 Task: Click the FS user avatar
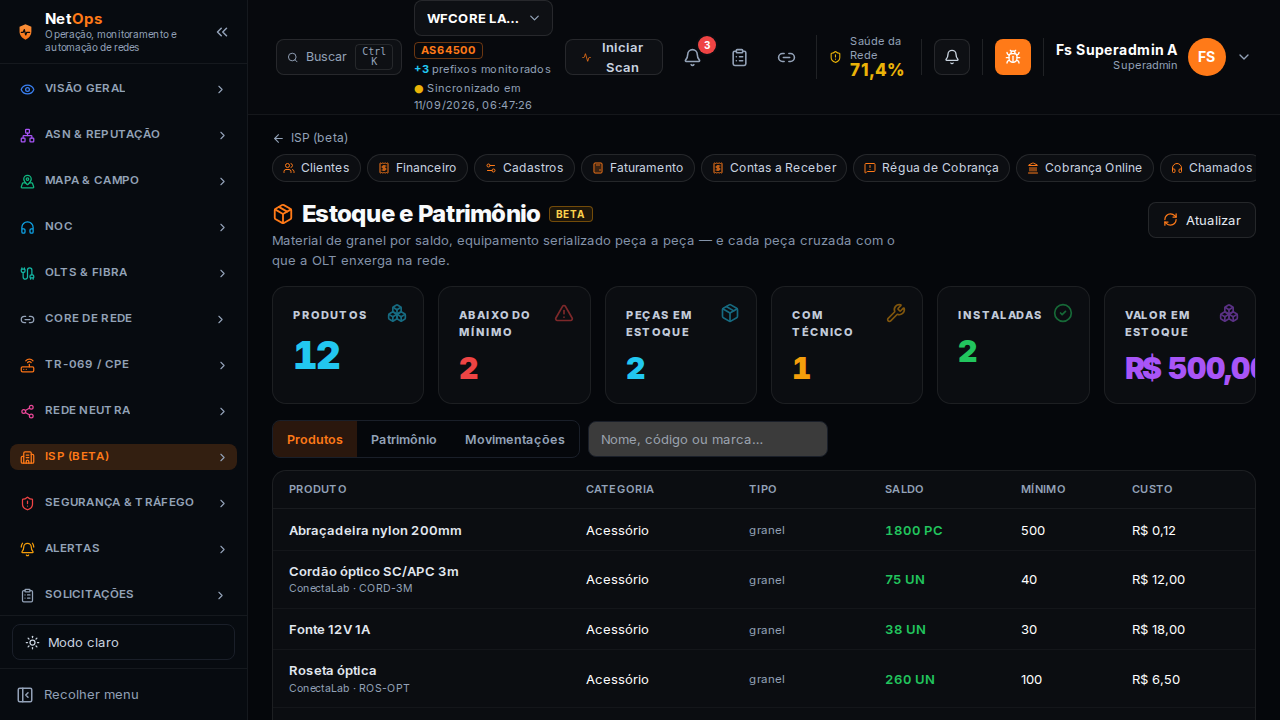tap(1207, 57)
